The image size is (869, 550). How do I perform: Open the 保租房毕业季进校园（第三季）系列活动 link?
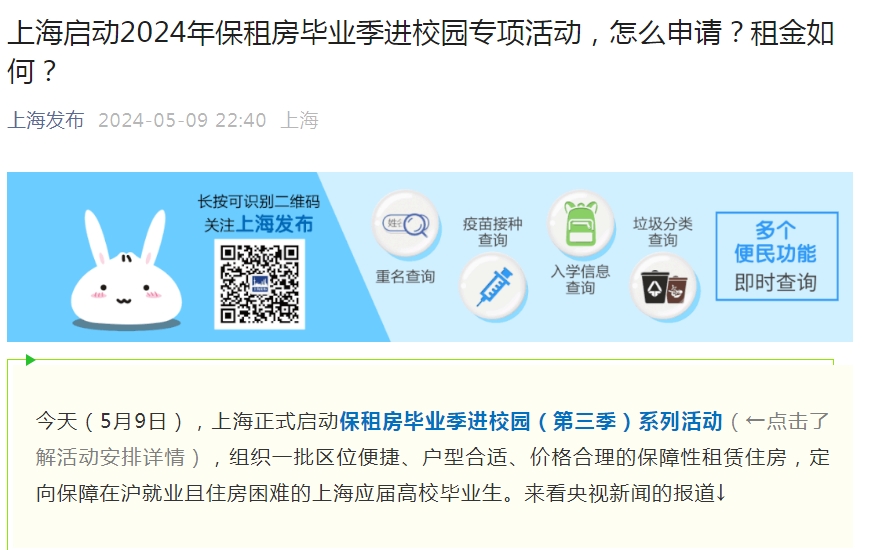[531, 421]
